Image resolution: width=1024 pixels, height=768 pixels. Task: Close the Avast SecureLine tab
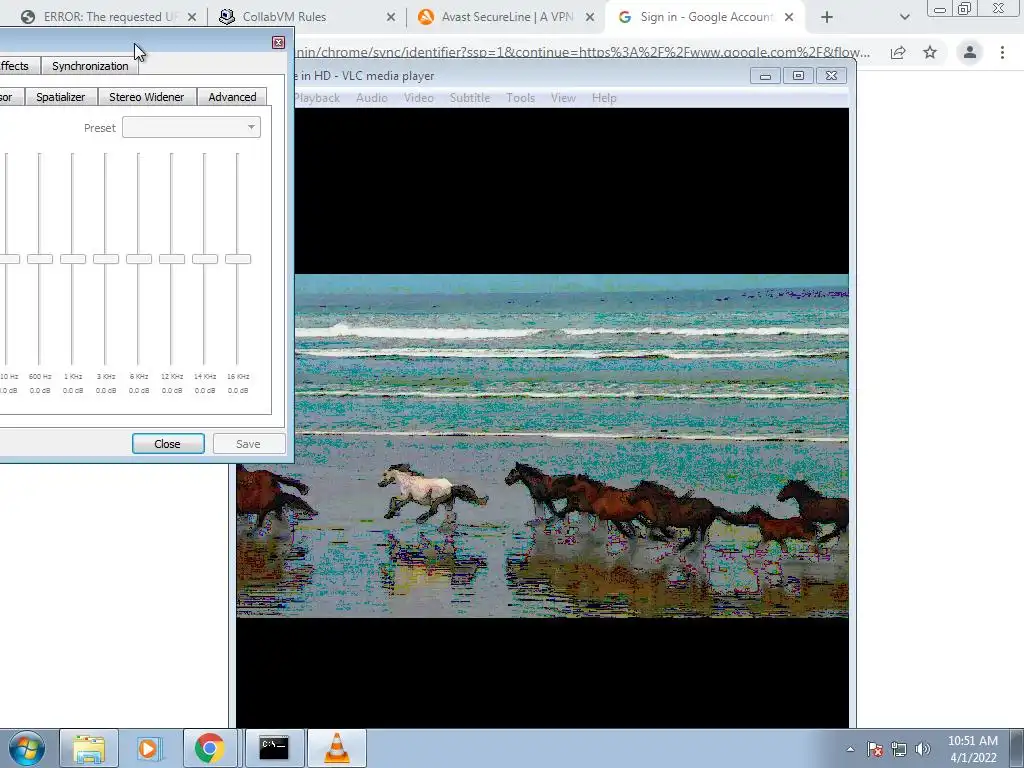(x=590, y=17)
